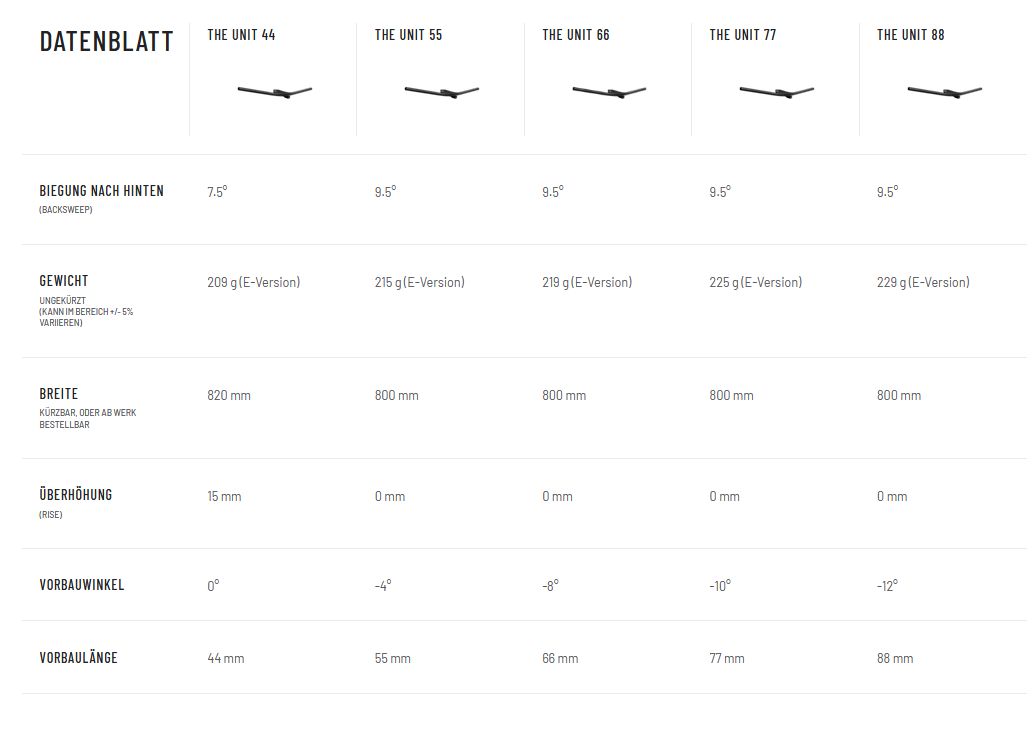Image resolution: width=1035 pixels, height=752 pixels.
Task: Click the VORBAULÄNGE row label
Action: [x=78, y=658]
